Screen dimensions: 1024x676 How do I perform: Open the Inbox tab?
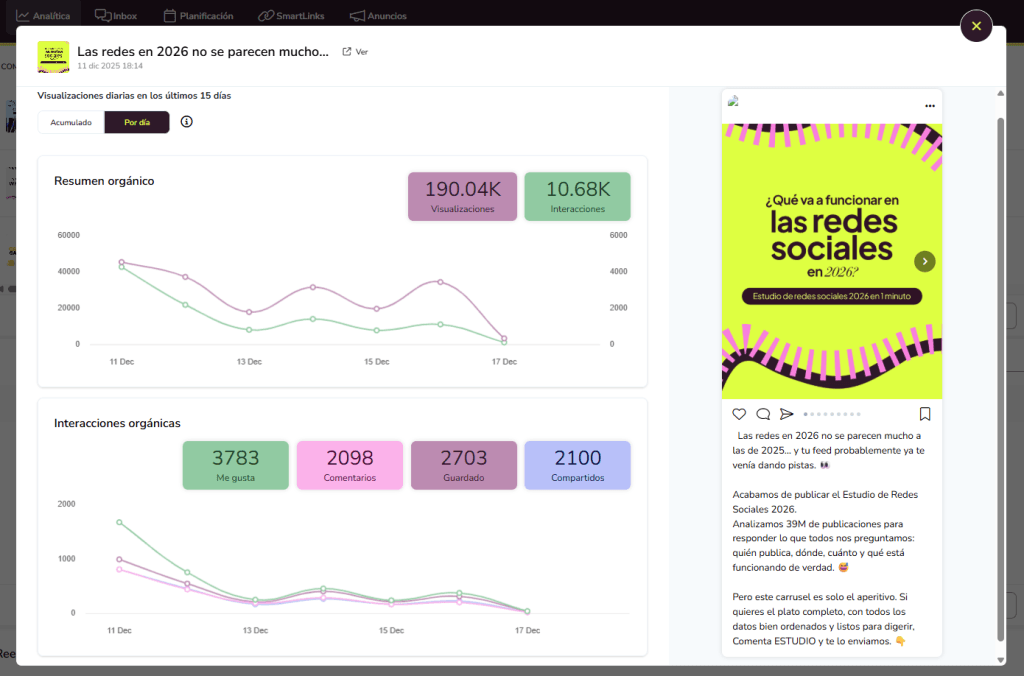(116, 16)
